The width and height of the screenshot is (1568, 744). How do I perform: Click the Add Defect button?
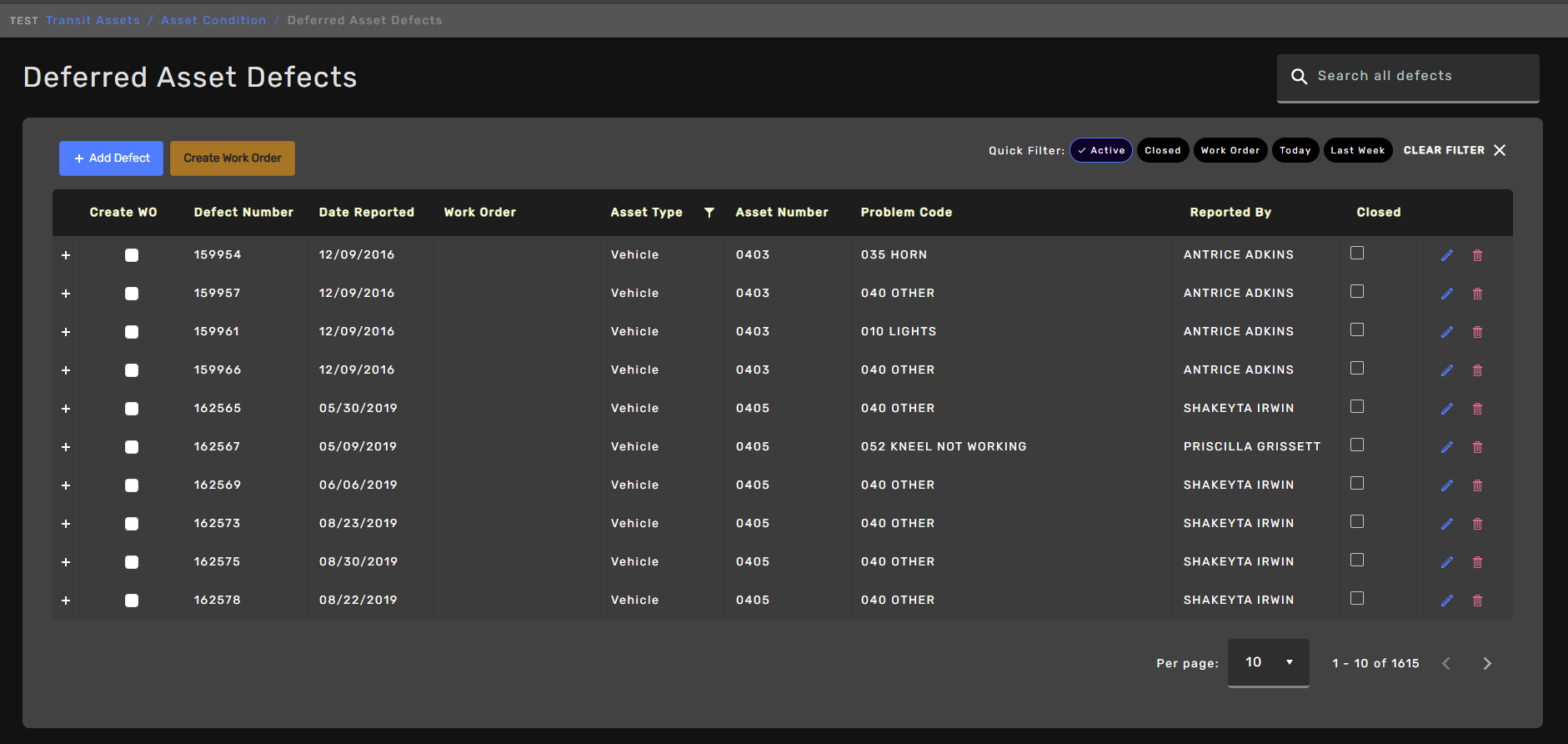111,158
